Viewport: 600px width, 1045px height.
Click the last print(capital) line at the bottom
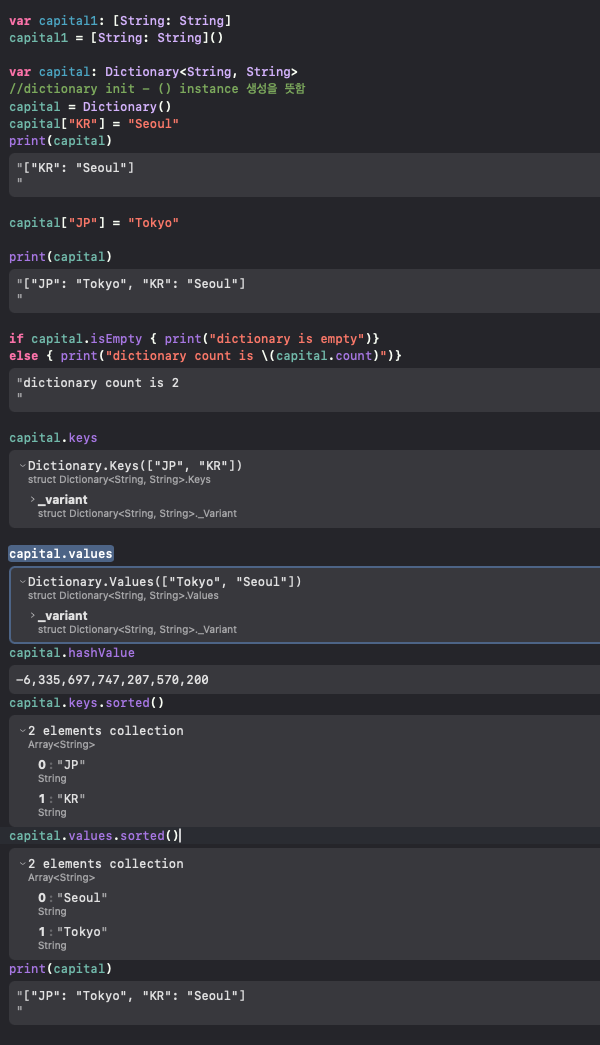tap(61, 968)
